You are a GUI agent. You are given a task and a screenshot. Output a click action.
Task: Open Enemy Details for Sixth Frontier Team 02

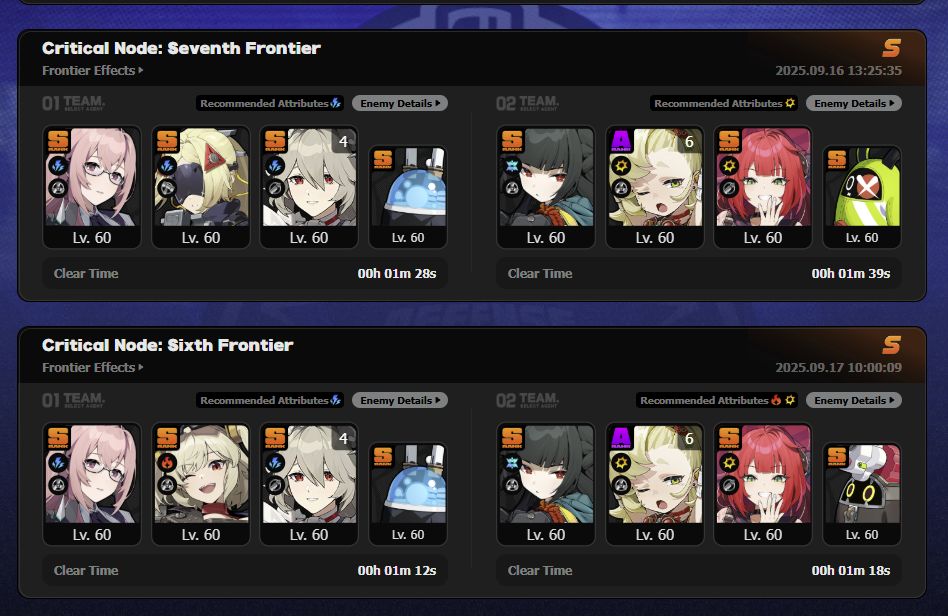tap(854, 400)
